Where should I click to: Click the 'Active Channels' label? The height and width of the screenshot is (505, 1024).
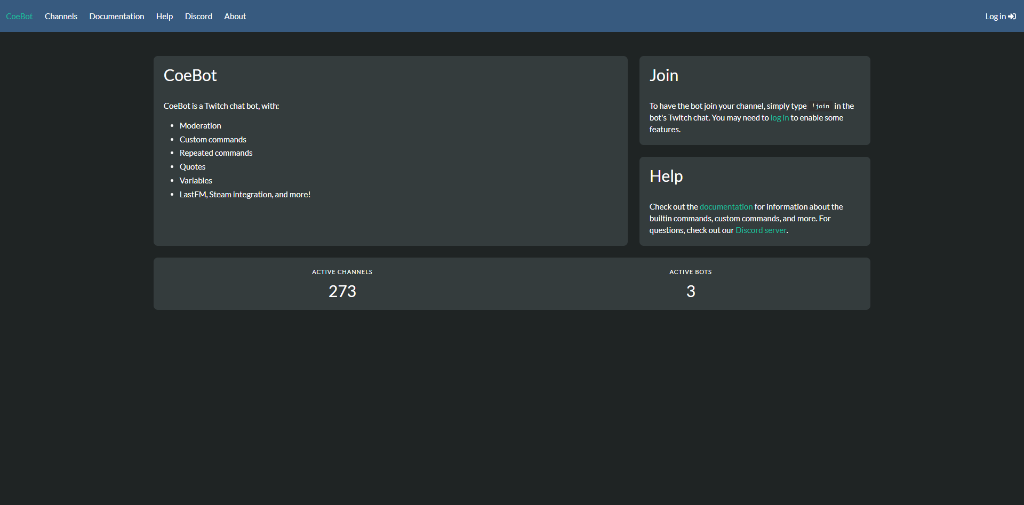342,272
